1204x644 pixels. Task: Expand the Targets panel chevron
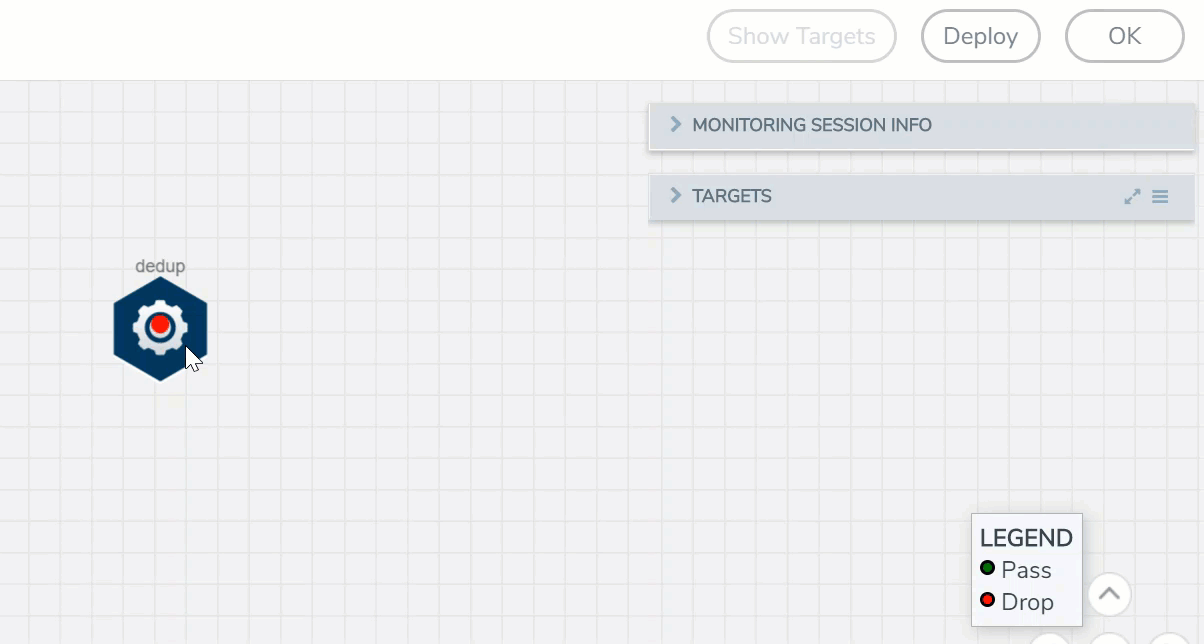(675, 195)
